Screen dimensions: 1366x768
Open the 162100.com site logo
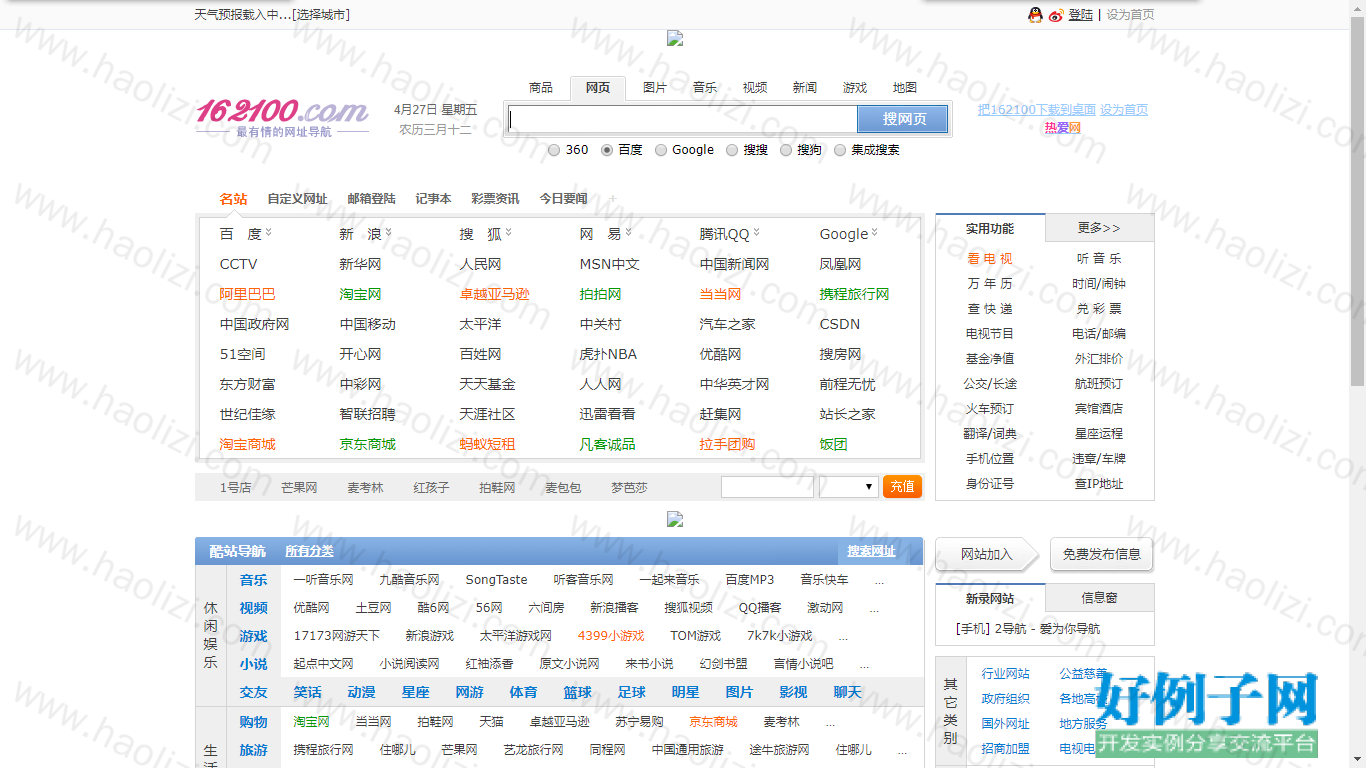(x=282, y=116)
